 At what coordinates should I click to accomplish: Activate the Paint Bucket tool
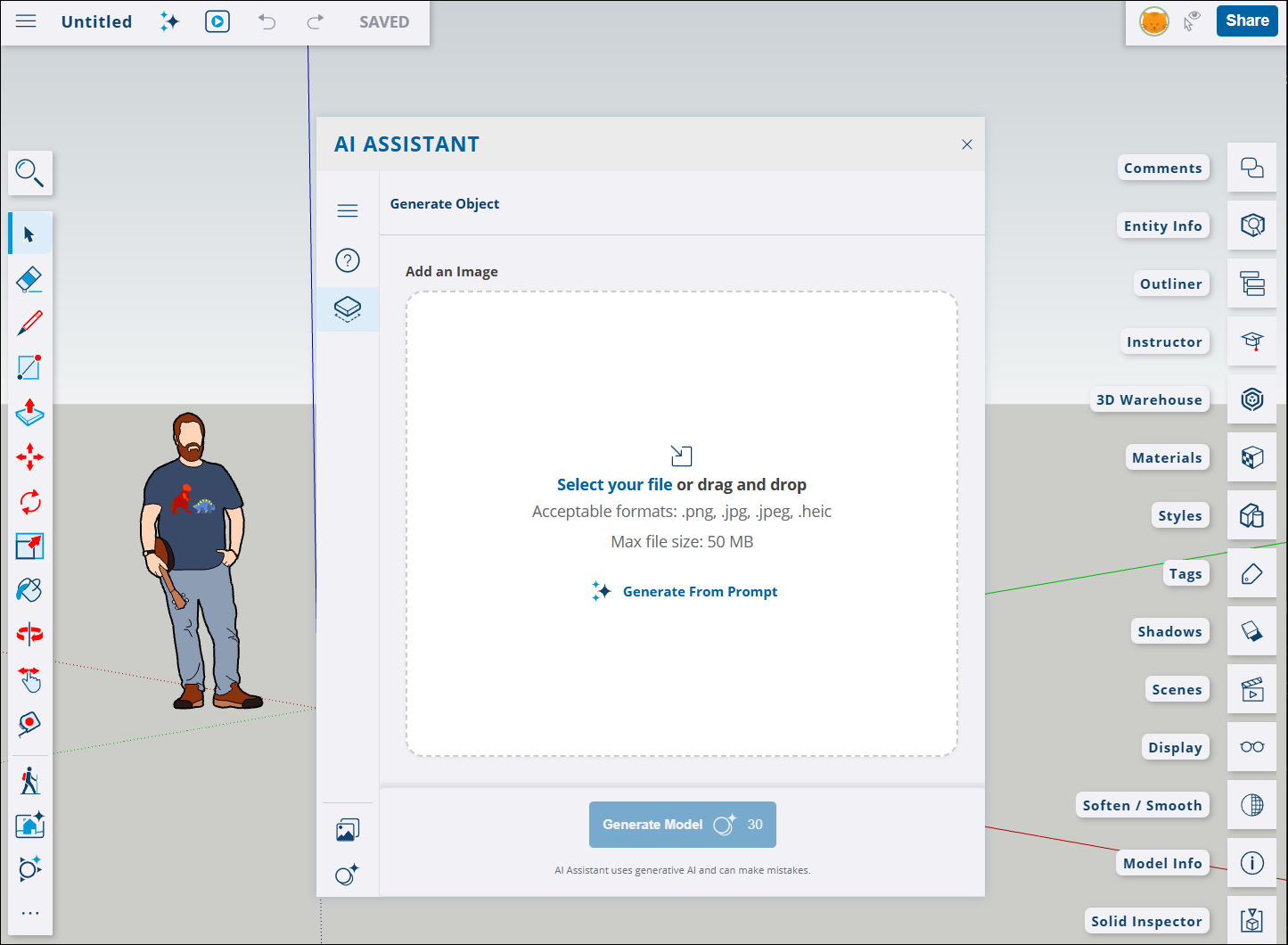[29, 589]
